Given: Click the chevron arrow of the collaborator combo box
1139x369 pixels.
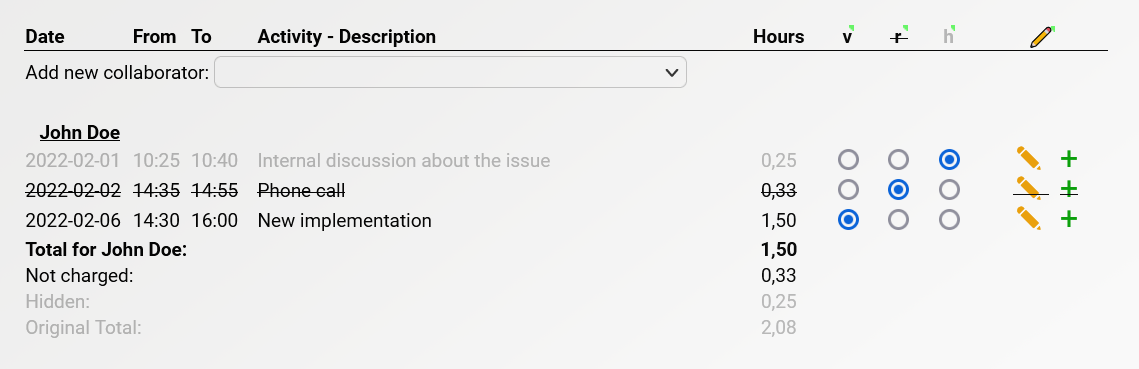Looking at the screenshot, I should [x=672, y=73].
